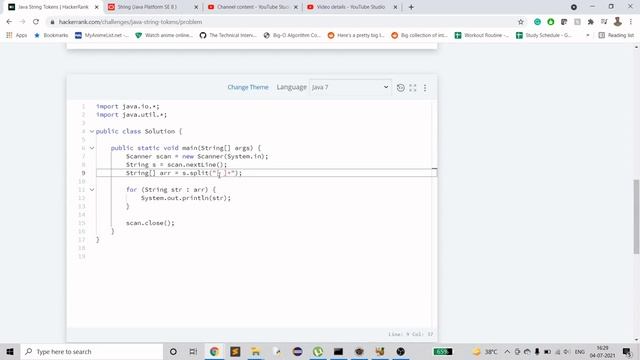Open Windows Start menu
640x360 pixels.
coord(10,351)
